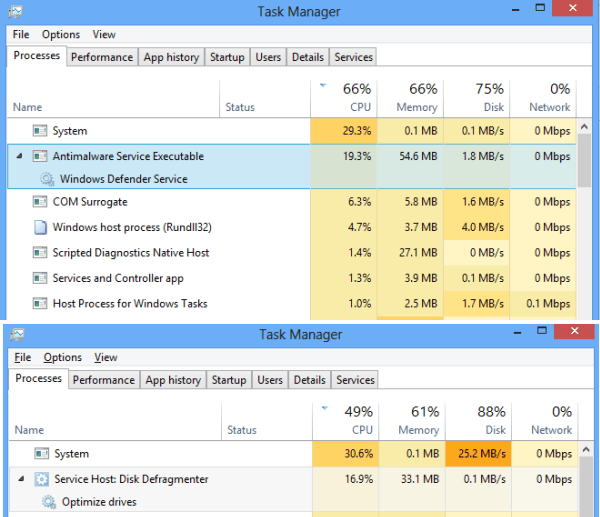Click the Host Process for Windows Tasks icon

point(40,304)
